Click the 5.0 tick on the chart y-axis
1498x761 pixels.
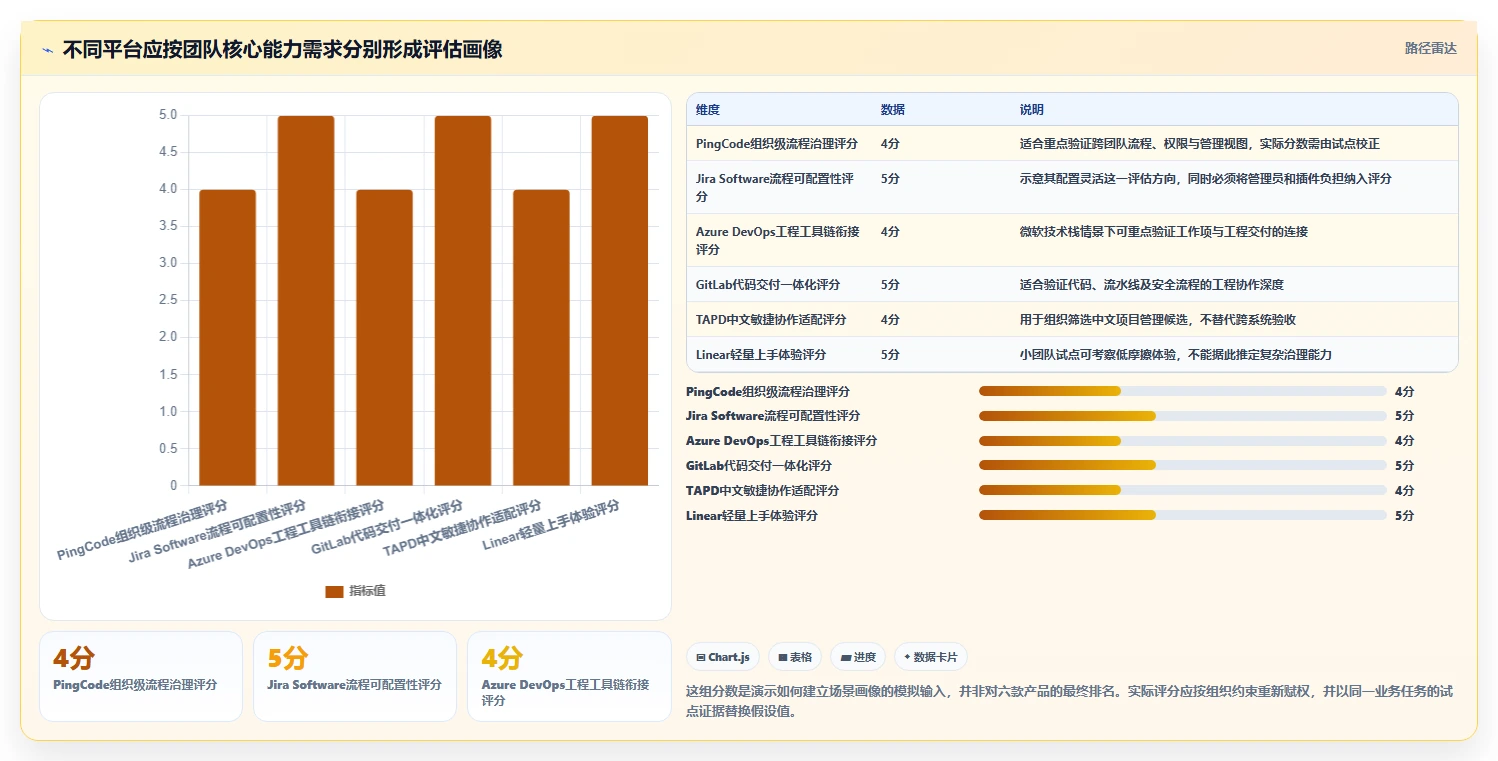pyautogui.click(x=168, y=115)
